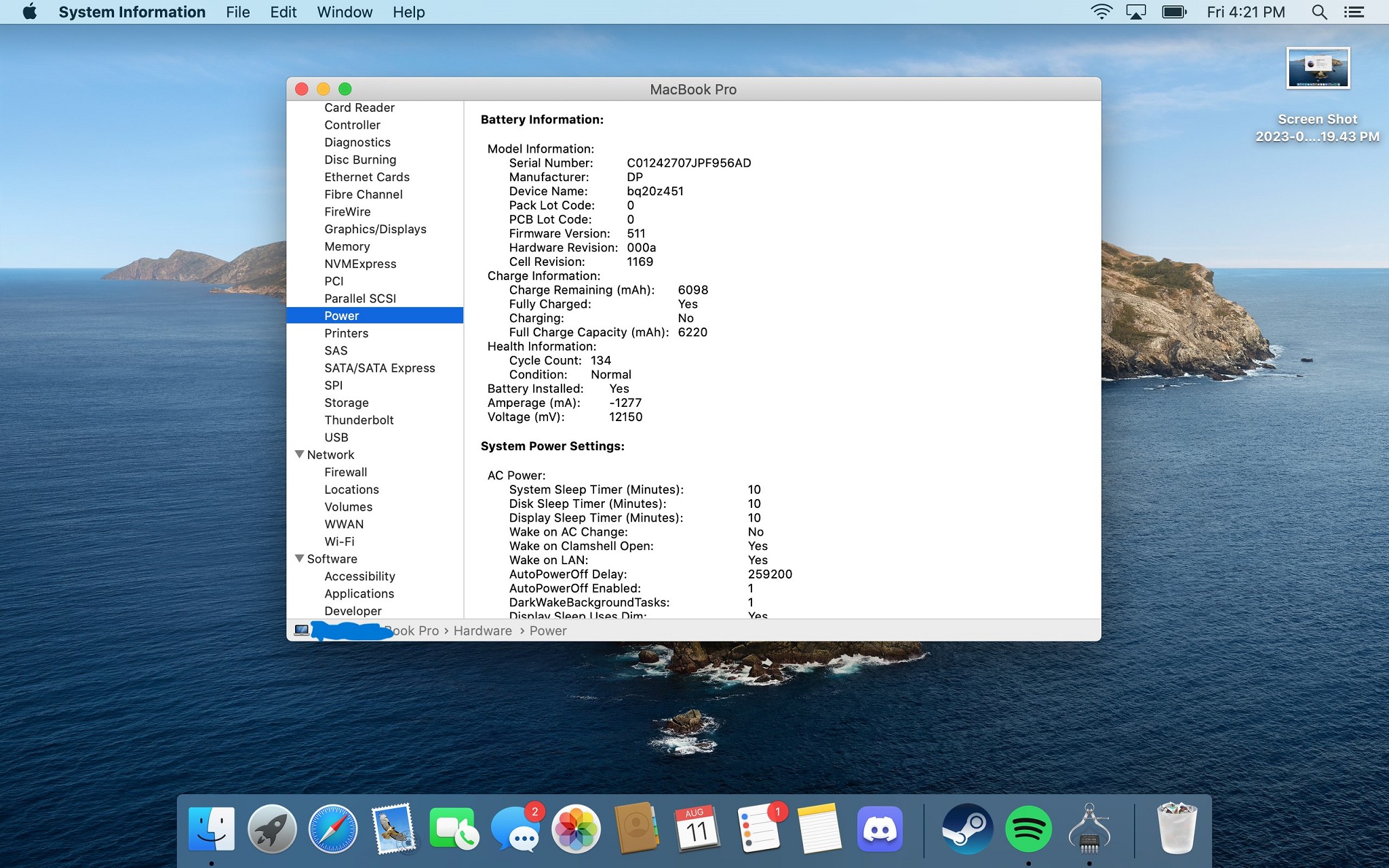This screenshot has height=868, width=1389.
Task: Select Wi-Fi under Network
Action: click(339, 541)
